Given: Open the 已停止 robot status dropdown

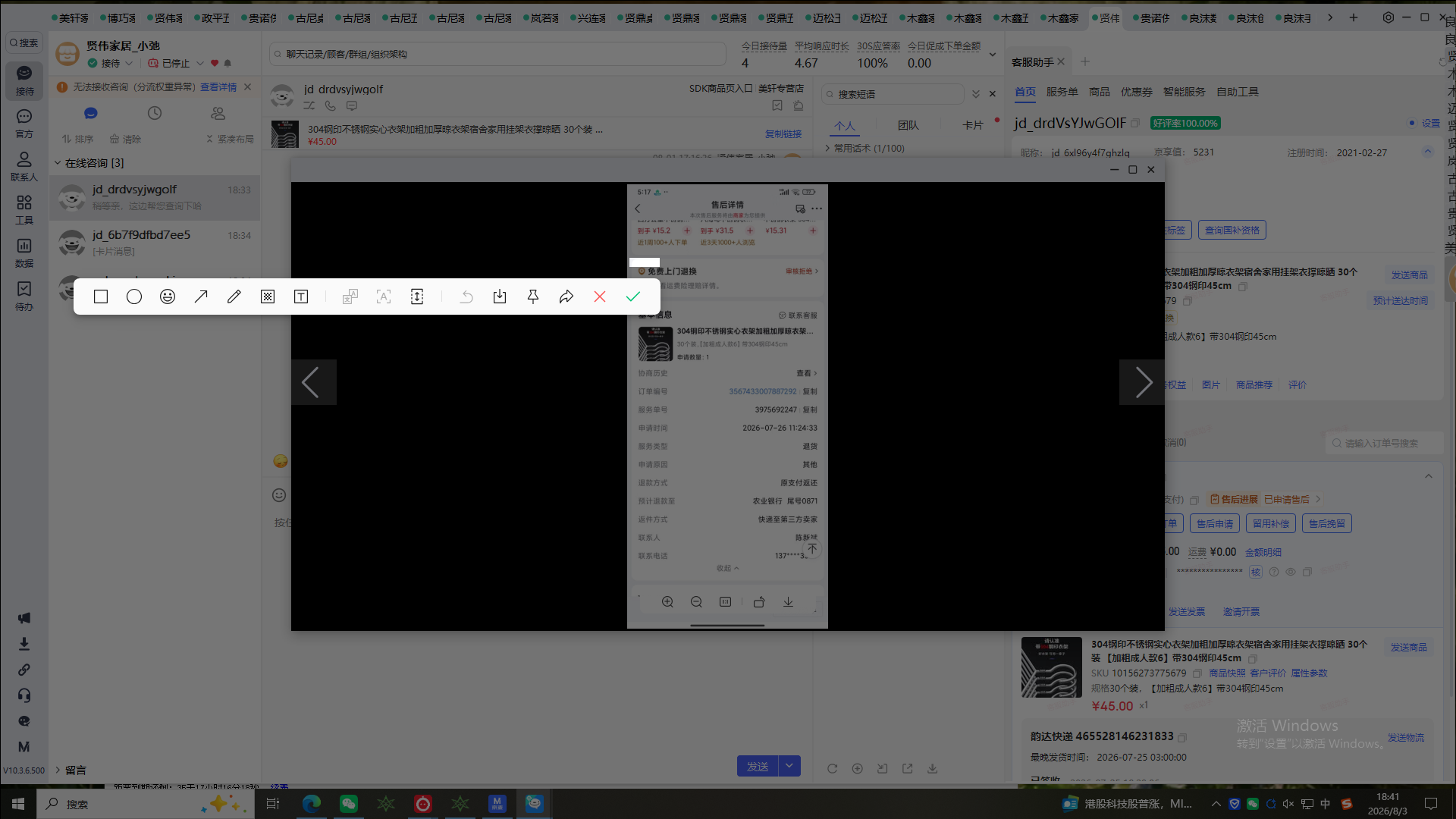Looking at the screenshot, I should (200, 63).
